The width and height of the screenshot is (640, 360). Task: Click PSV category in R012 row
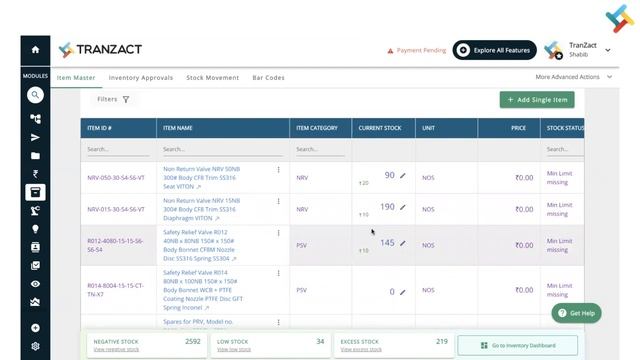(301, 246)
